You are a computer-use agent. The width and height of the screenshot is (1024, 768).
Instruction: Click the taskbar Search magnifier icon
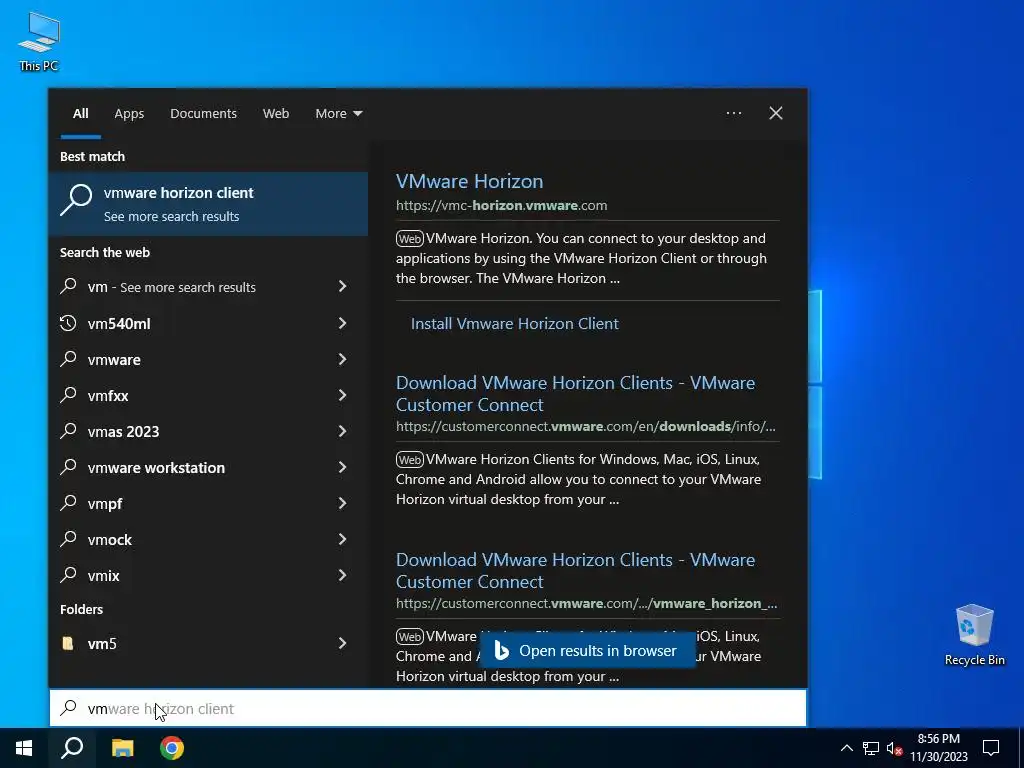(x=72, y=748)
